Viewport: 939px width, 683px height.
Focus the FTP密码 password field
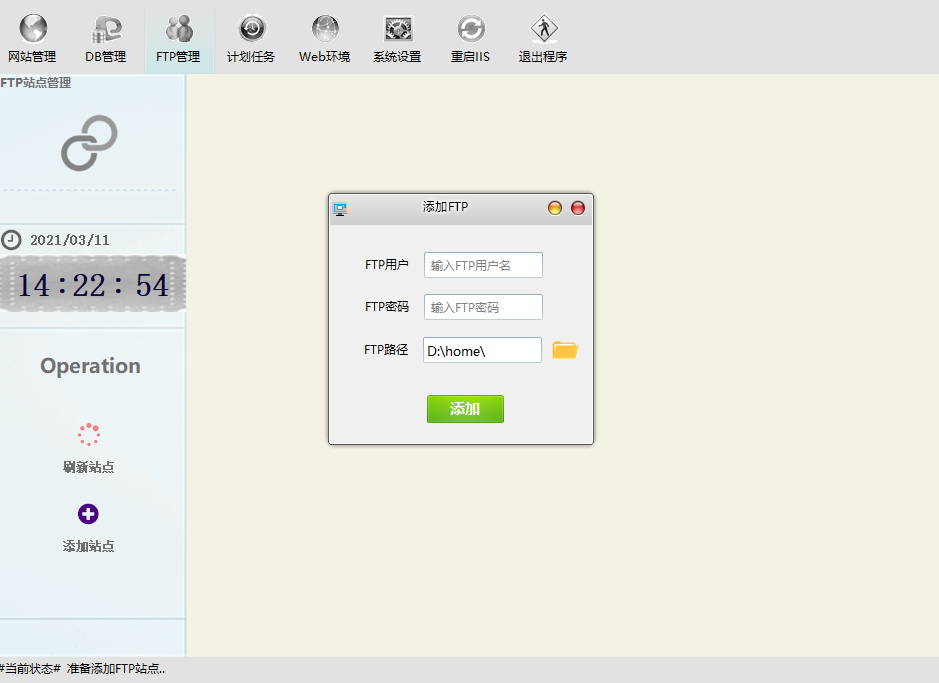pos(483,307)
